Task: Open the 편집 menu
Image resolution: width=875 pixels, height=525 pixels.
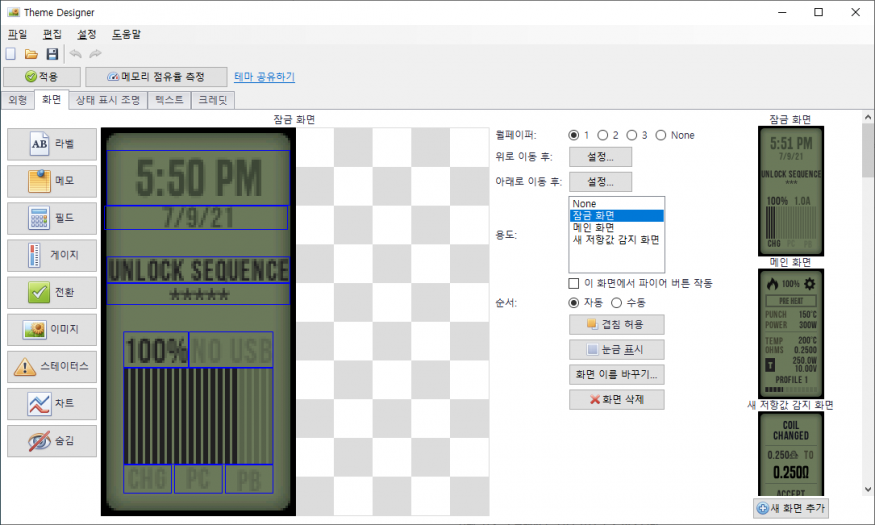Action: pyautogui.click(x=52, y=34)
